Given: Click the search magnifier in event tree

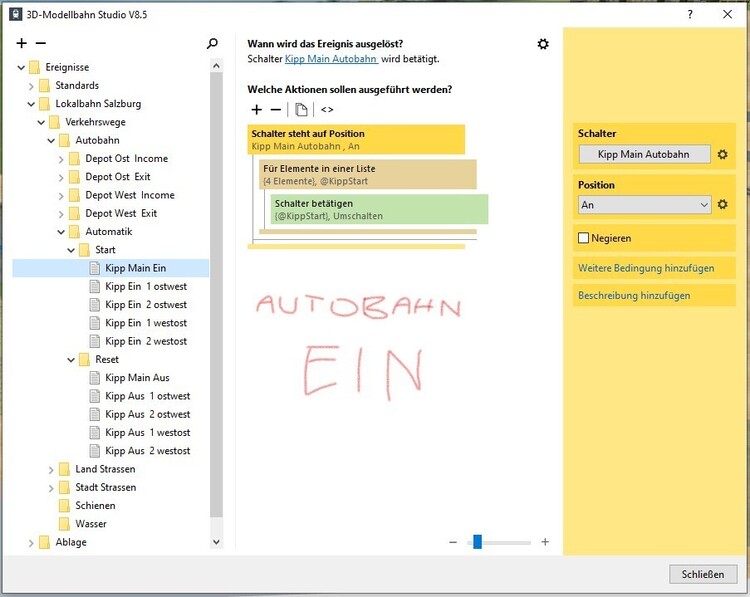Looking at the screenshot, I should tap(212, 44).
